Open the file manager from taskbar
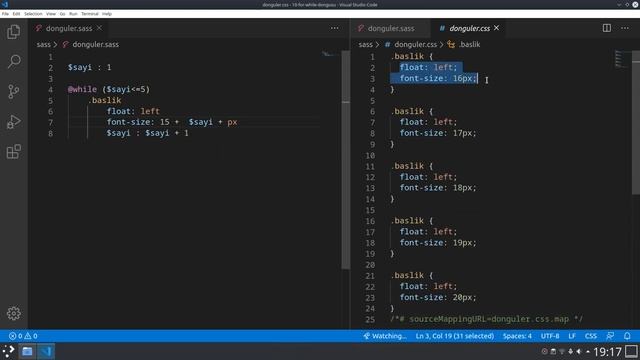640x360 pixels. pyautogui.click(x=27, y=351)
